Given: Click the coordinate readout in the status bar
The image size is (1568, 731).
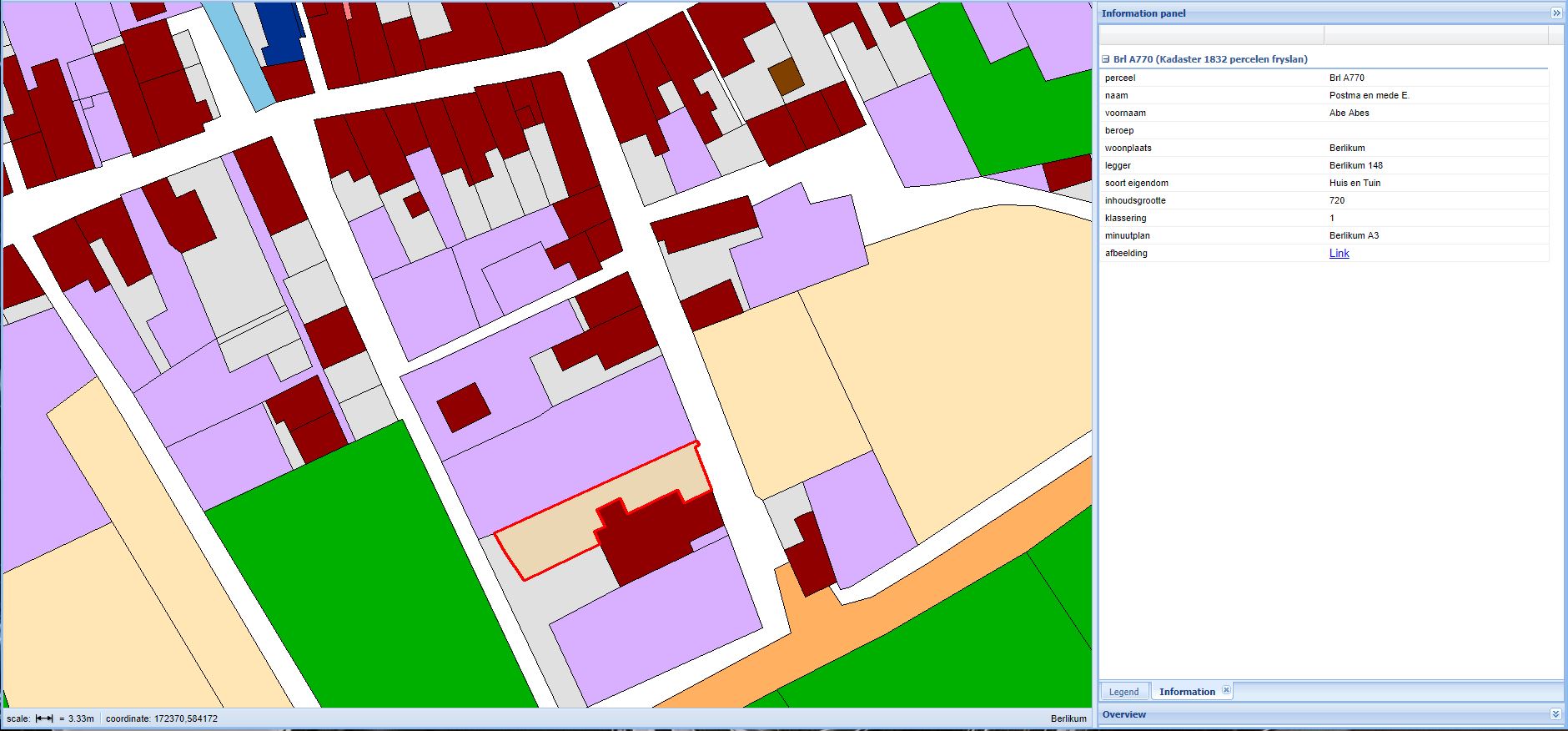Looking at the screenshot, I should 162,718.
